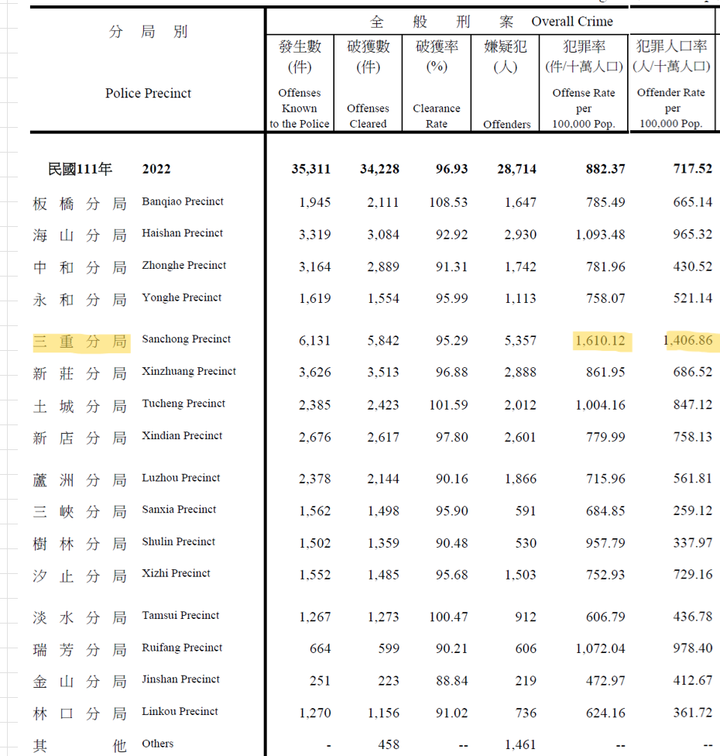
Task: Click the Yonghe Precinct label
Action: coord(181,297)
